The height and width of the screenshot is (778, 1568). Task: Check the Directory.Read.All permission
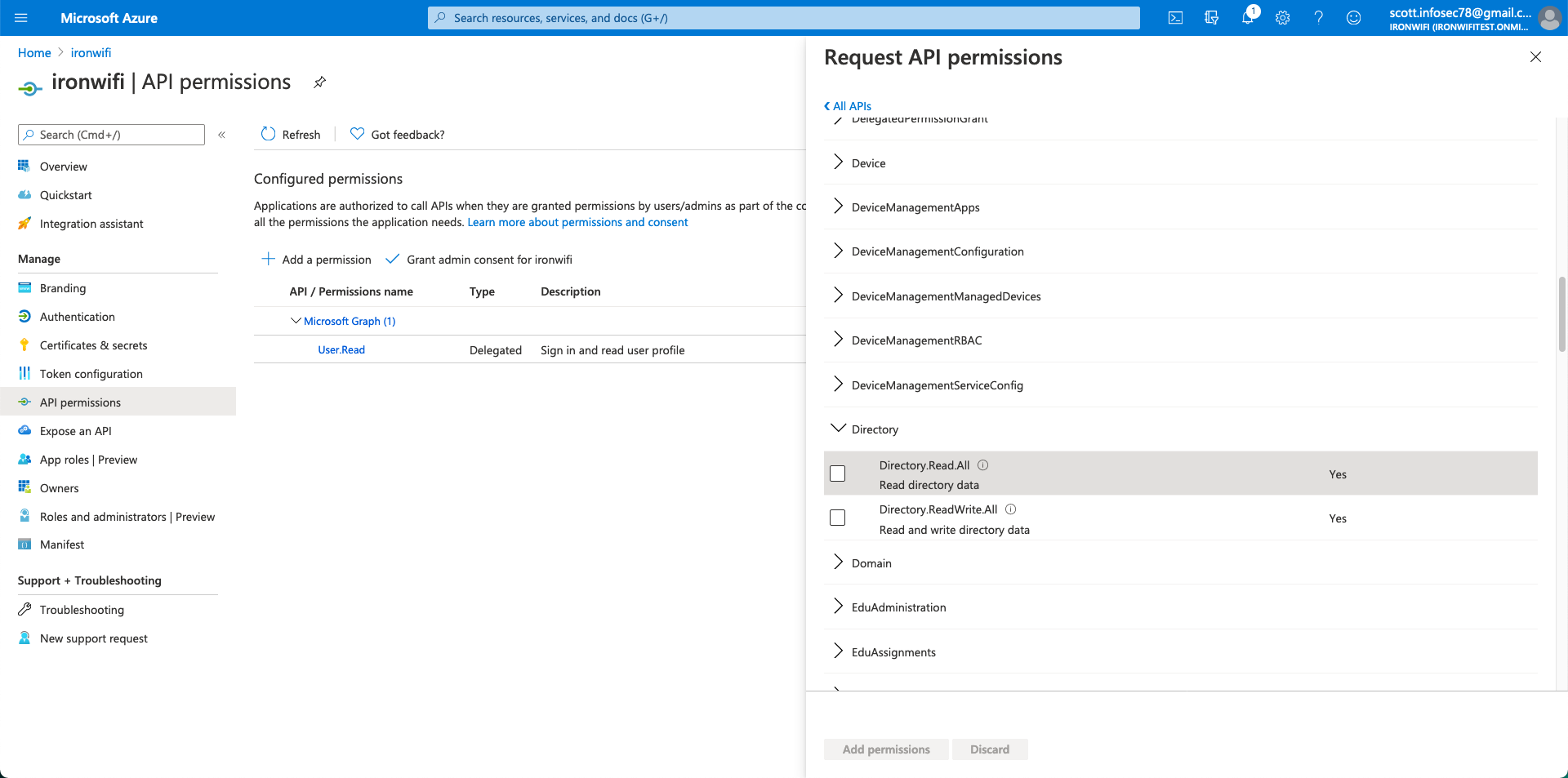tap(837, 473)
